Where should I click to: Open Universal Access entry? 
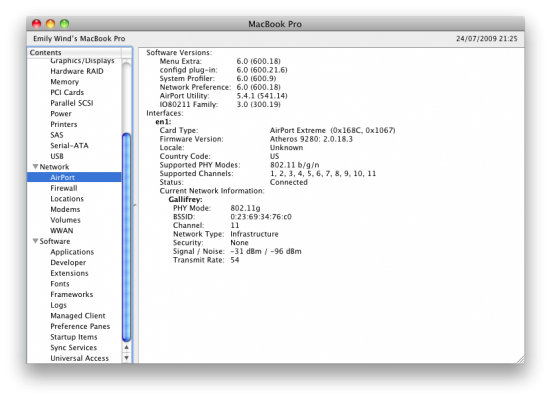click(80, 358)
